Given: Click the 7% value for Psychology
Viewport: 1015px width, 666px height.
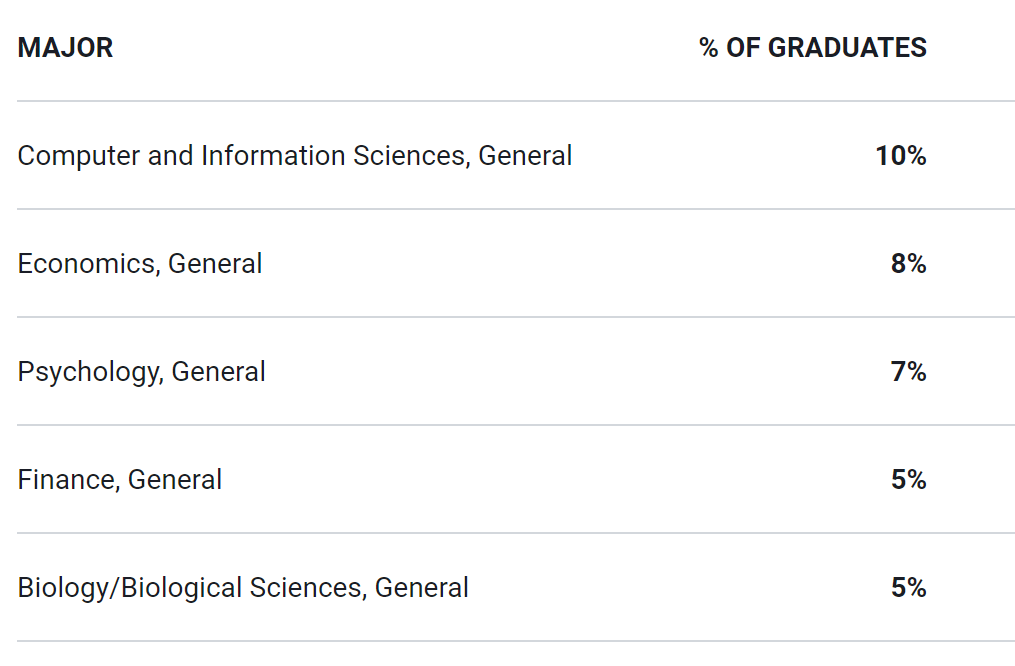Looking at the screenshot, I should (908, 372).
